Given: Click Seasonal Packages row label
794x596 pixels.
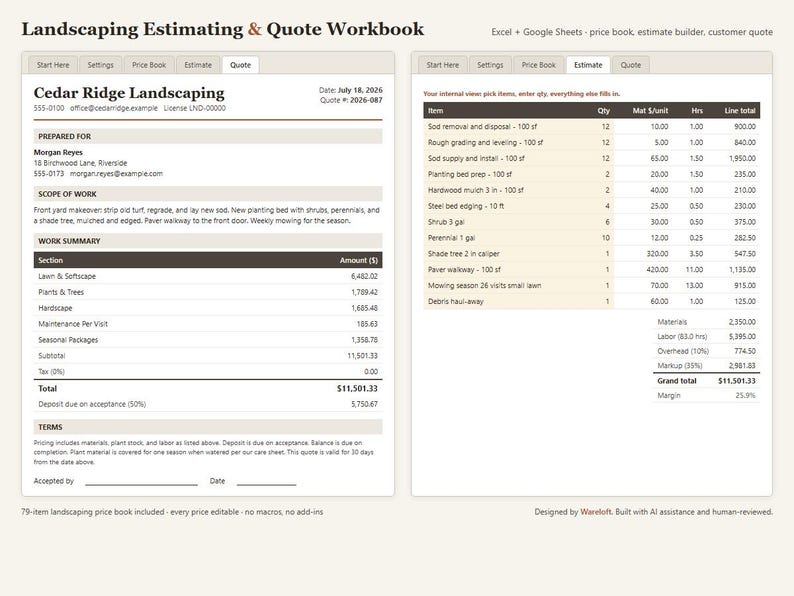Looking at the screenshot, I should 68,340.
